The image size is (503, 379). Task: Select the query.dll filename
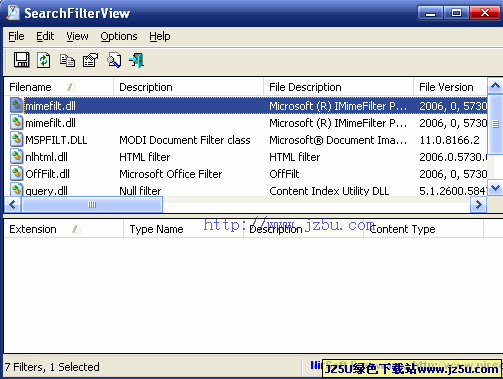[x=46, y=191]
